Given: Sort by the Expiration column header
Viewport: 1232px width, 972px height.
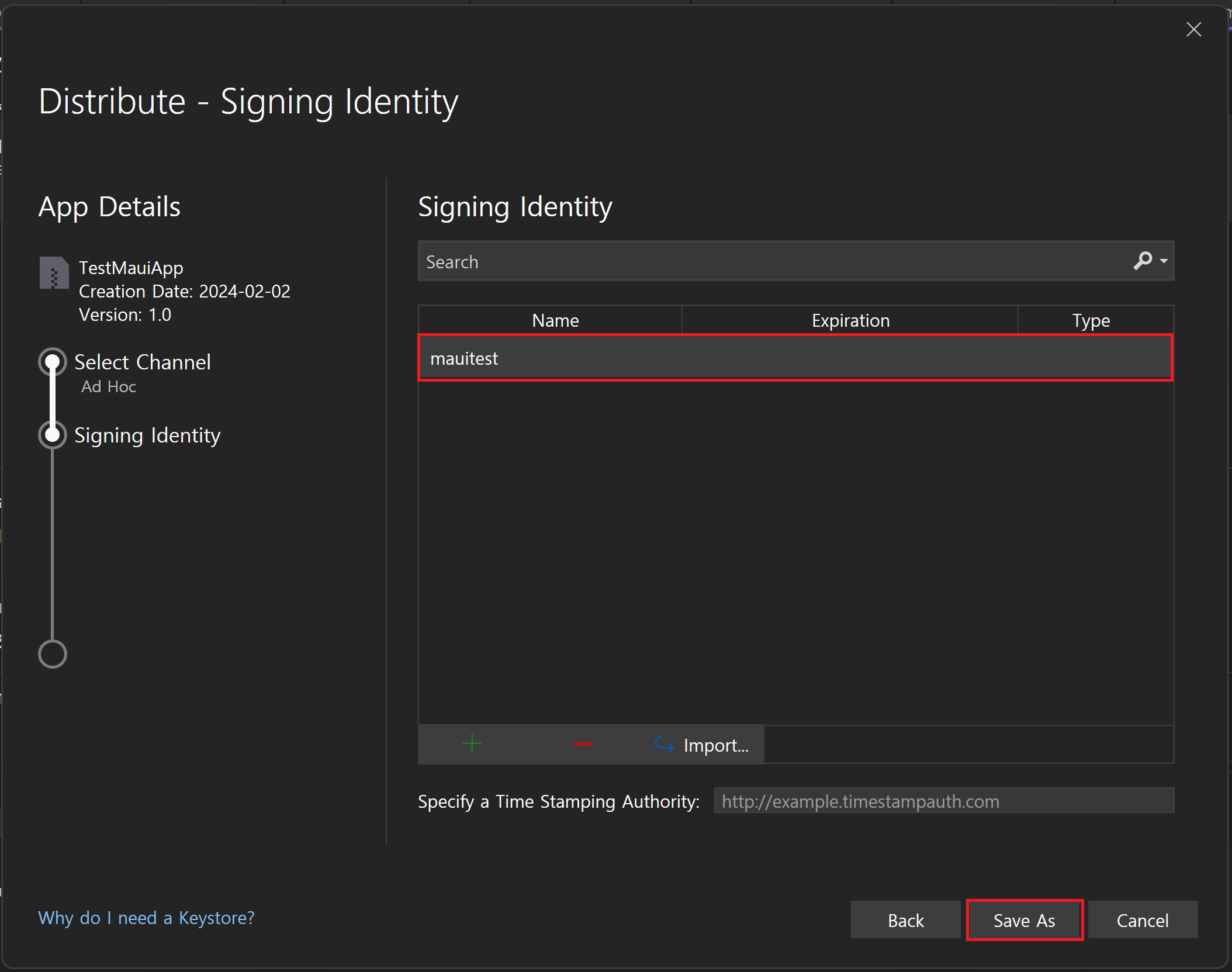Looking at the screenshot, I should tap(850, 320).
